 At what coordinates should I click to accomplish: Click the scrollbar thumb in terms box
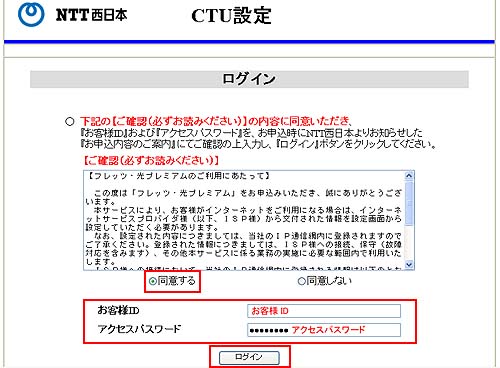coord(409,203)
